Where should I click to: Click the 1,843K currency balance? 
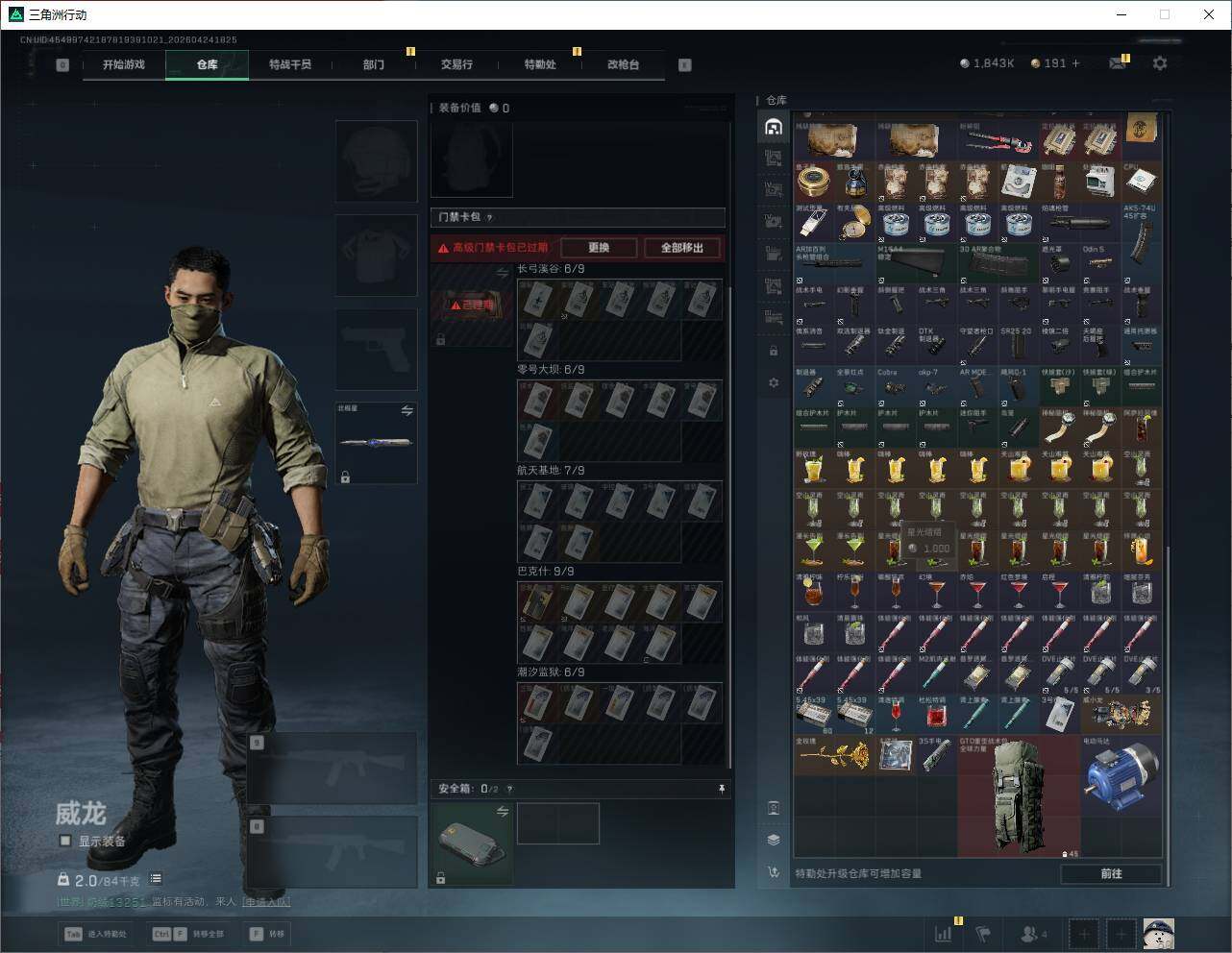click(987, 63)
